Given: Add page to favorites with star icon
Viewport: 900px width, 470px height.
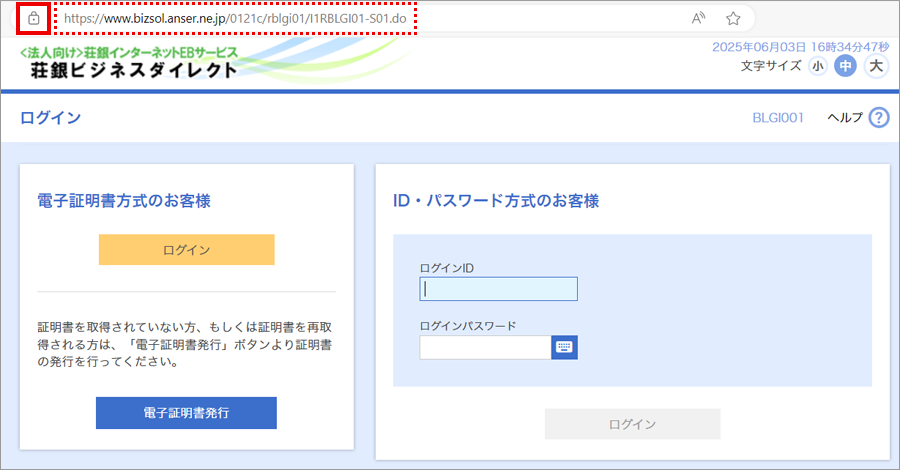Looking at the screenshot, I should pos(733,18).
